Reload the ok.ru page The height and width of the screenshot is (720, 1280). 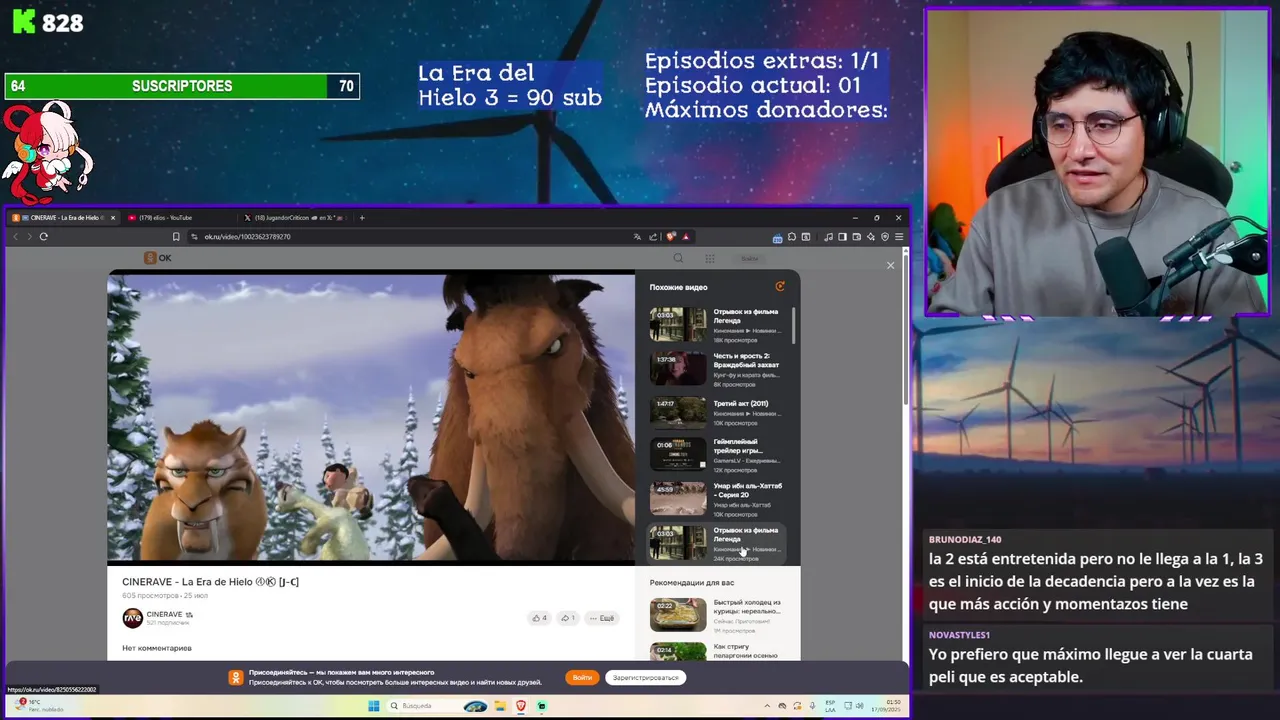tap(43, 237)
